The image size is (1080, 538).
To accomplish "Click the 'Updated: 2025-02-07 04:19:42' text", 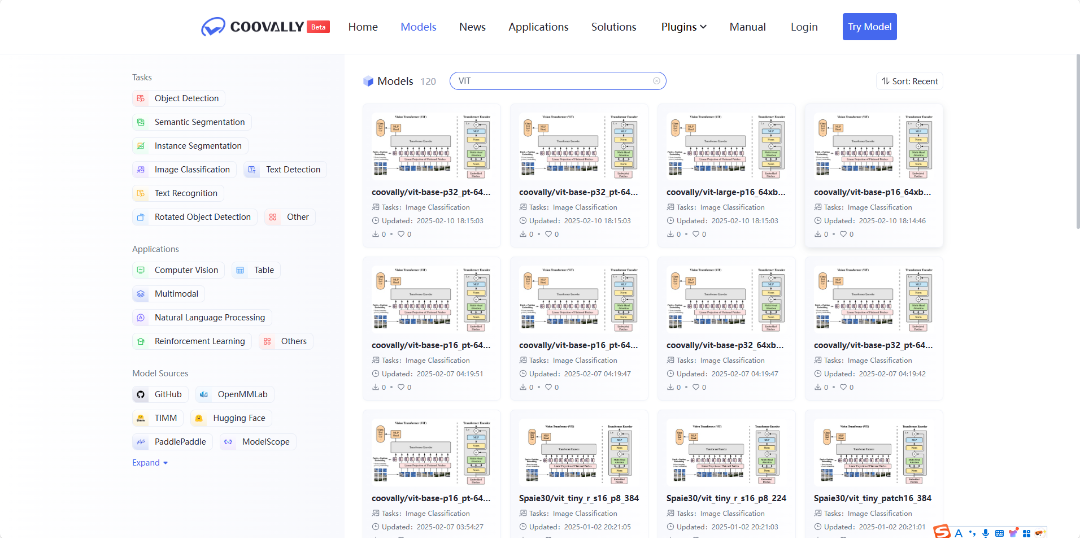I will point(876,373).
